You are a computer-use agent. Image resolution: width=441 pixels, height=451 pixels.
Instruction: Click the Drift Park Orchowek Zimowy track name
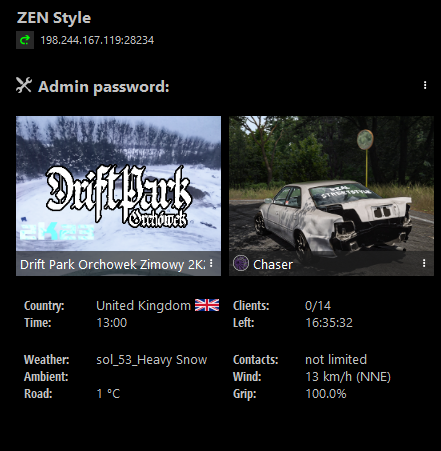point(113,264)
